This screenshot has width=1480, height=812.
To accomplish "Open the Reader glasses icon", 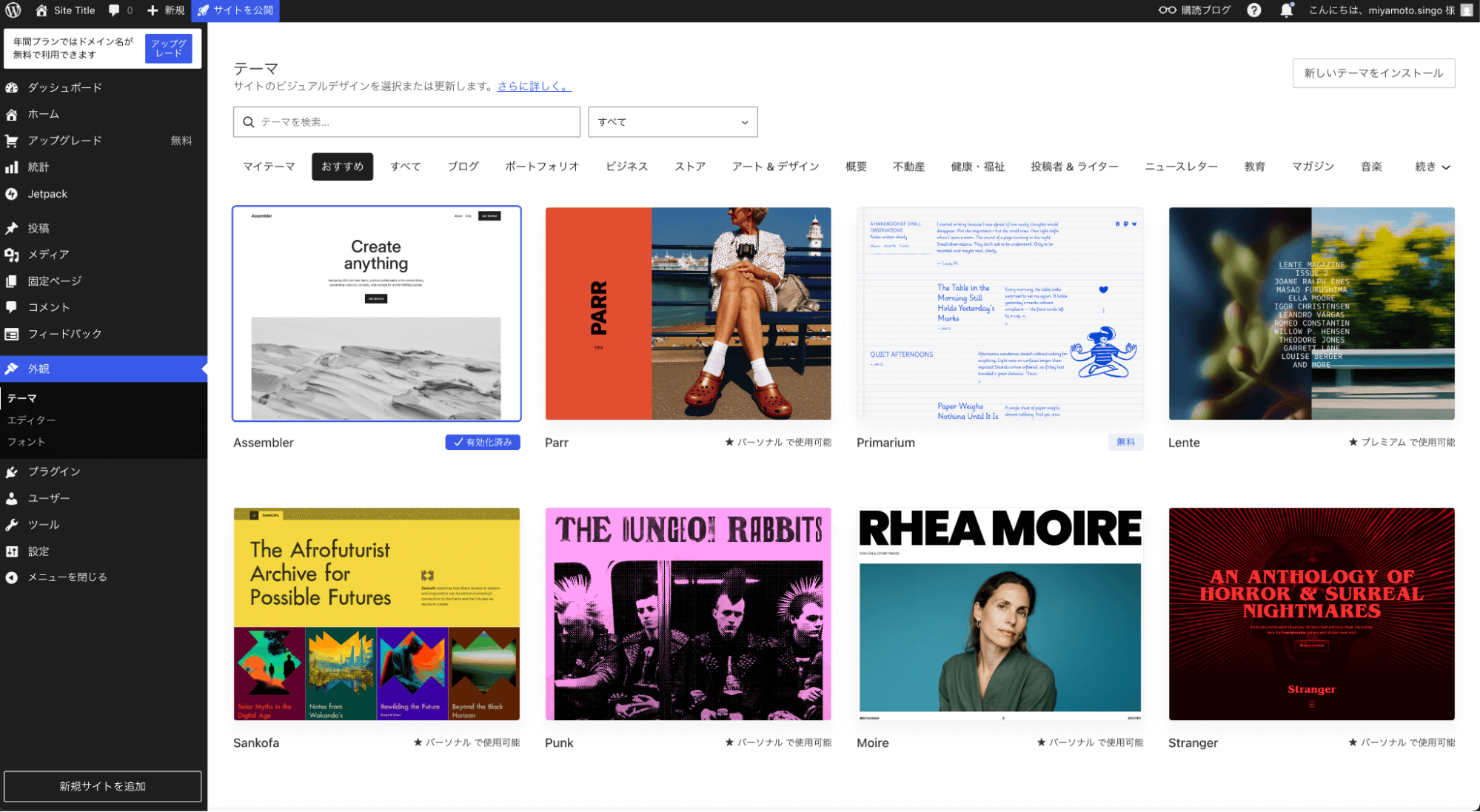I will pyautogui.click(x=1168, y=10).
